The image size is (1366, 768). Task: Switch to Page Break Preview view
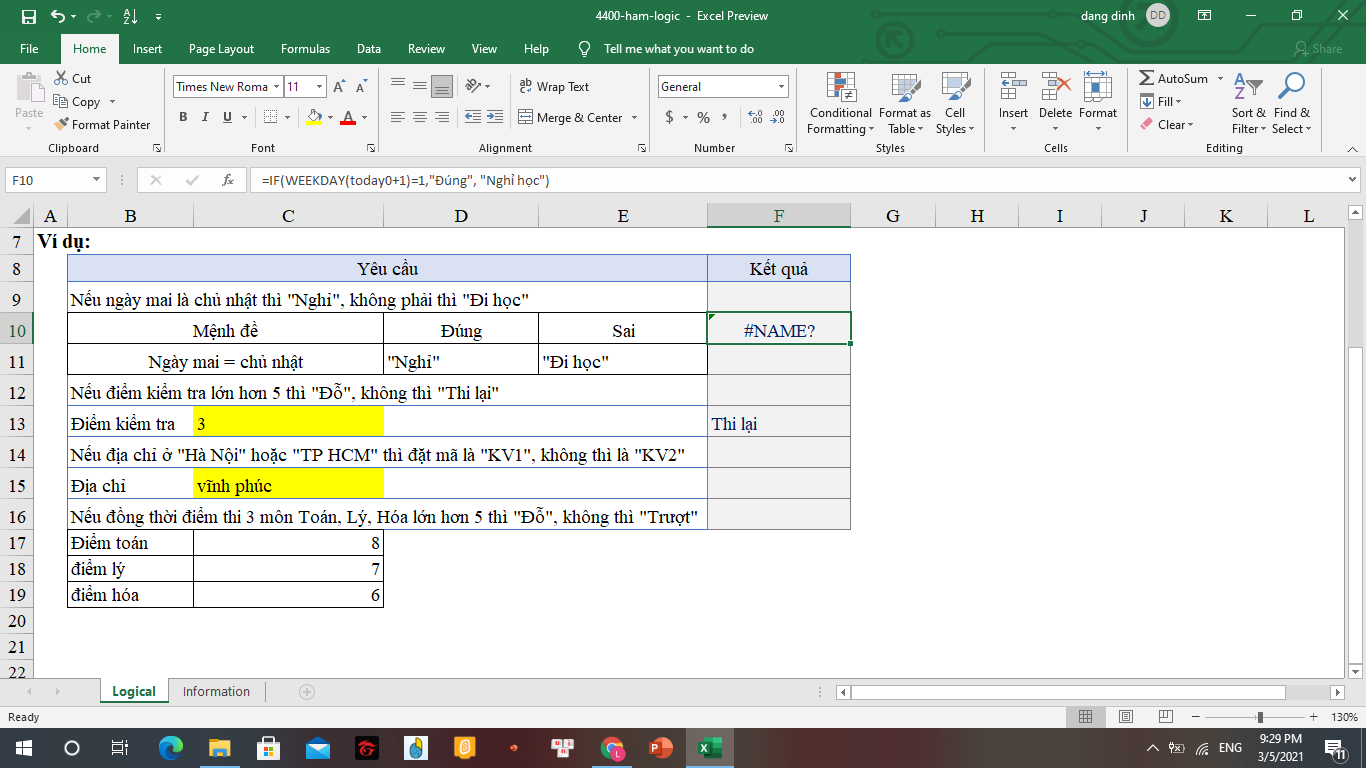click(1165, 717)
